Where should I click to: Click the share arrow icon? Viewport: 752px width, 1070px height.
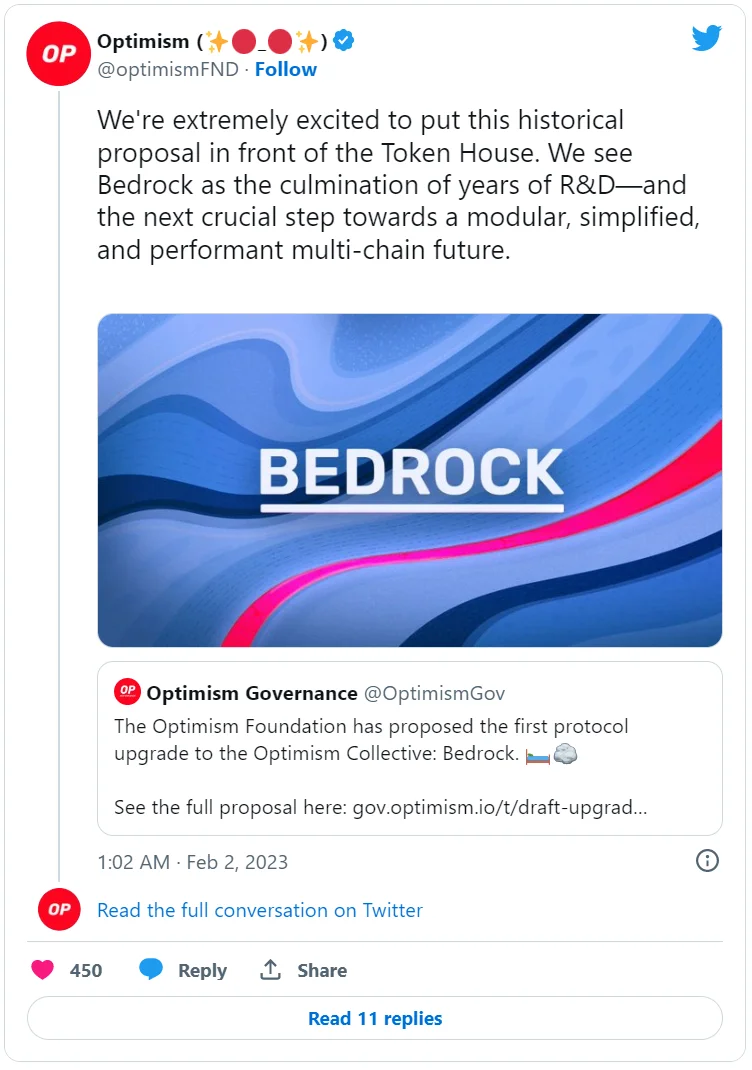tap(270, 970)
